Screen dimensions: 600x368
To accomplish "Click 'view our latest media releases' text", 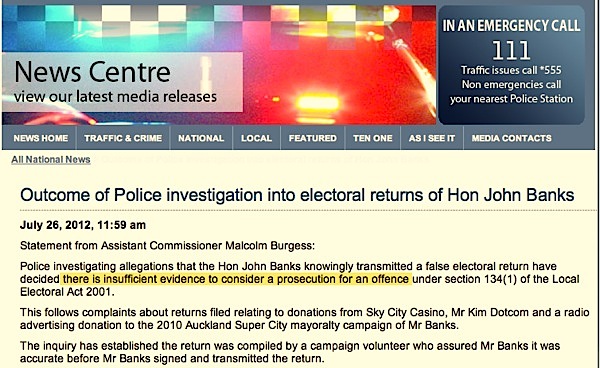I will point(116,96).
